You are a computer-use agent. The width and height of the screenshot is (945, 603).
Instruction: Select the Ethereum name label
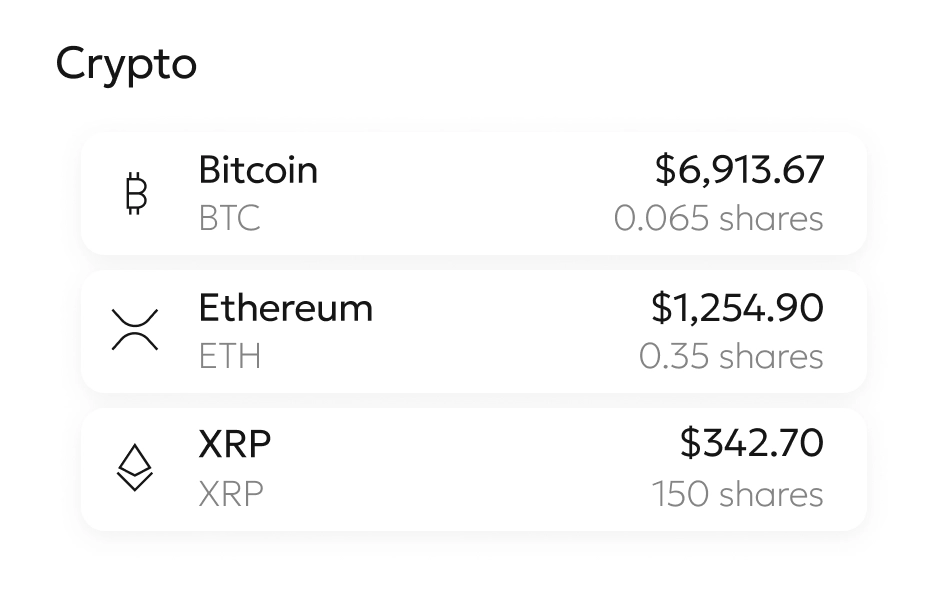[x=285, y=308]
